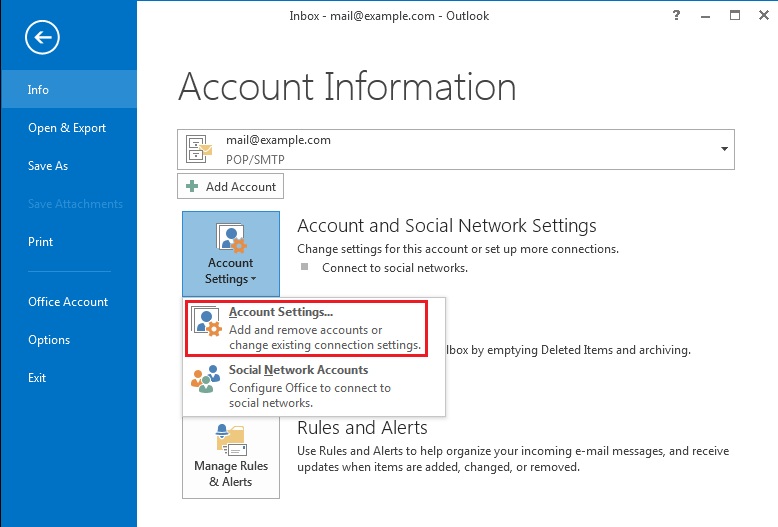Viewport: 778px width, 527px height.
Task: Open the Open & Export tab
Action: 68,128
